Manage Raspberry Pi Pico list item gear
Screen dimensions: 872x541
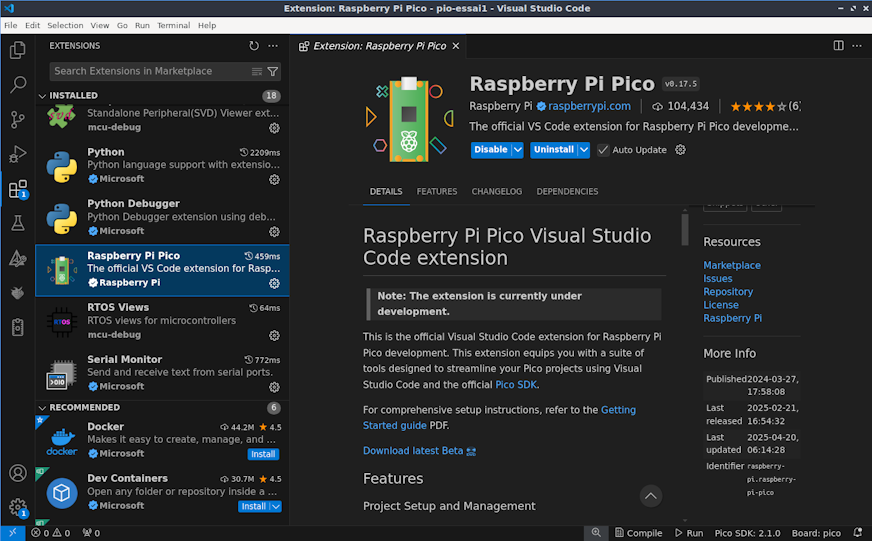[274, 284]
